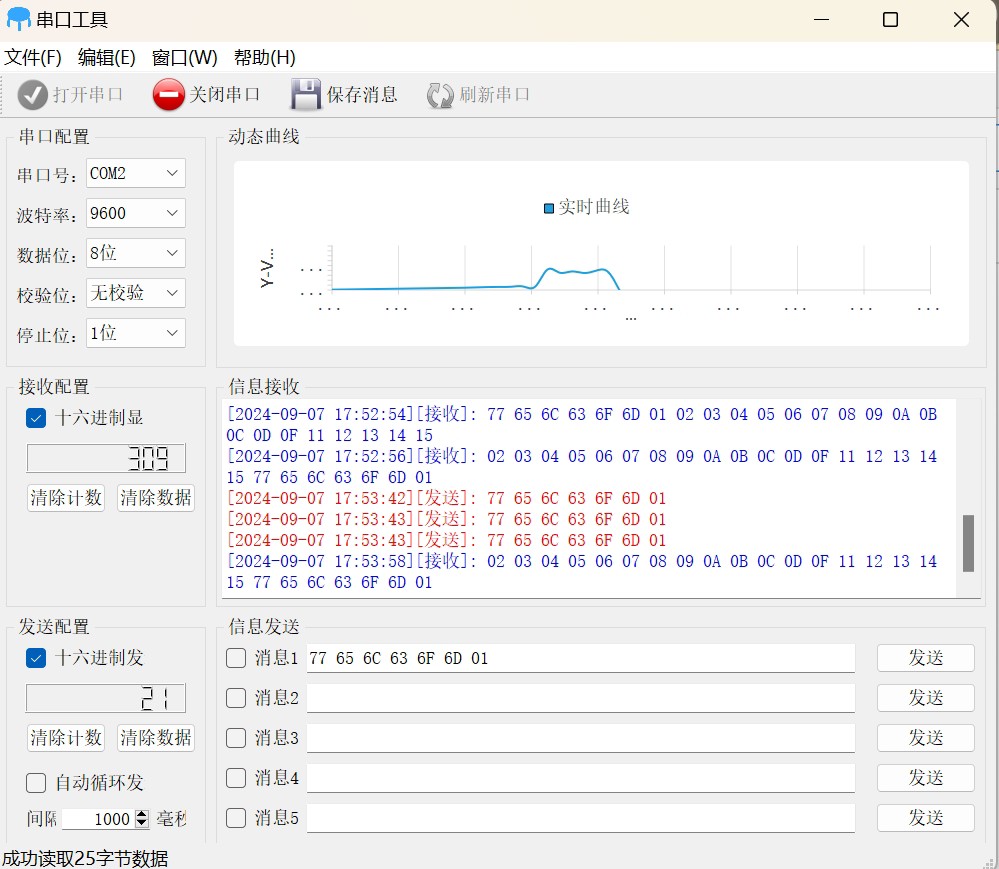Open the 帮助(H) menu
The height and width of the screenshot is (869, 999).
pos(264,58)
